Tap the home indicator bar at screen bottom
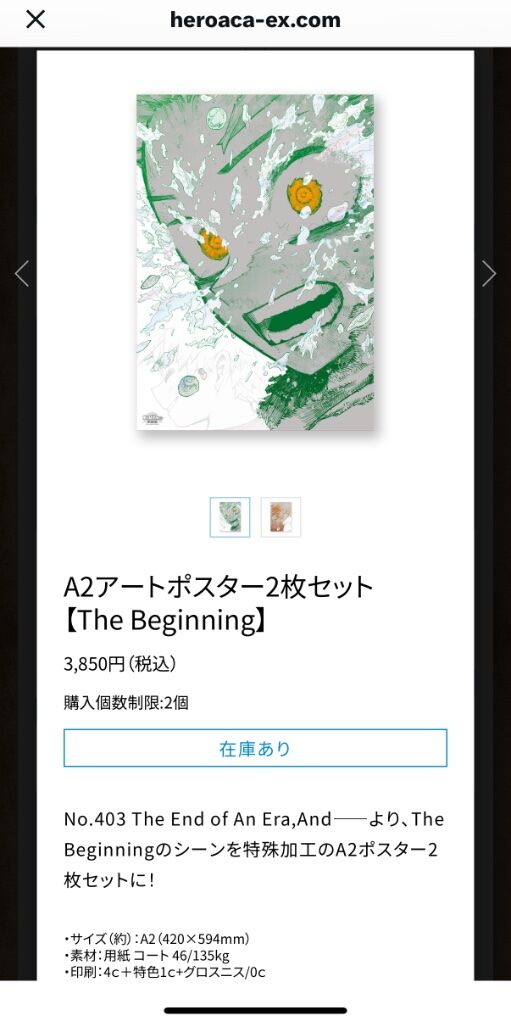 (x=256, y=1010)
